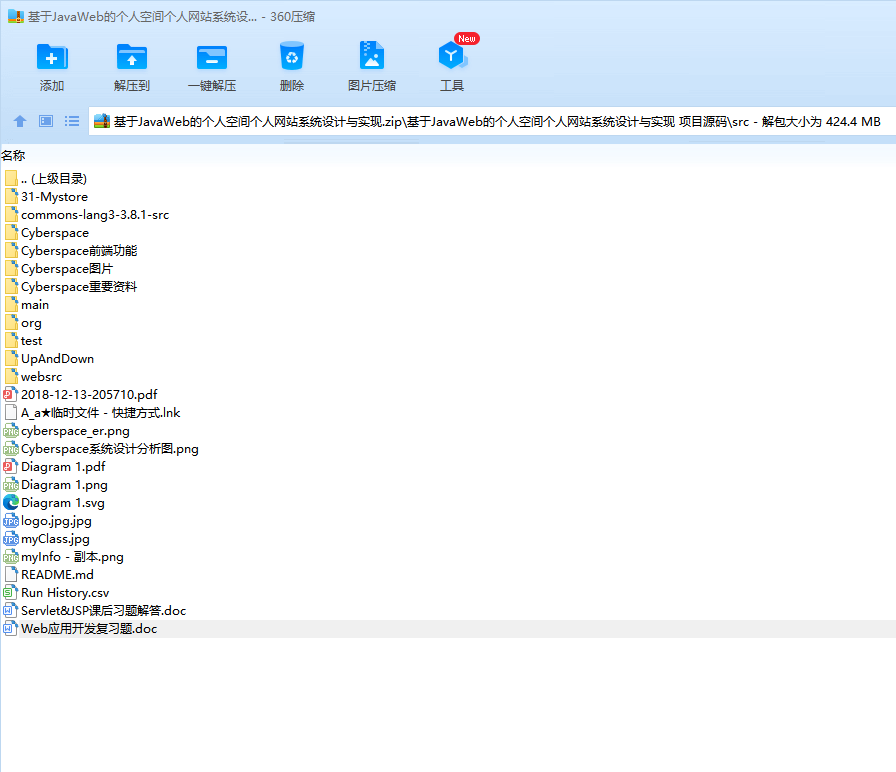
Task: Switch to the list view icon
Action: [x=72, y=121]
